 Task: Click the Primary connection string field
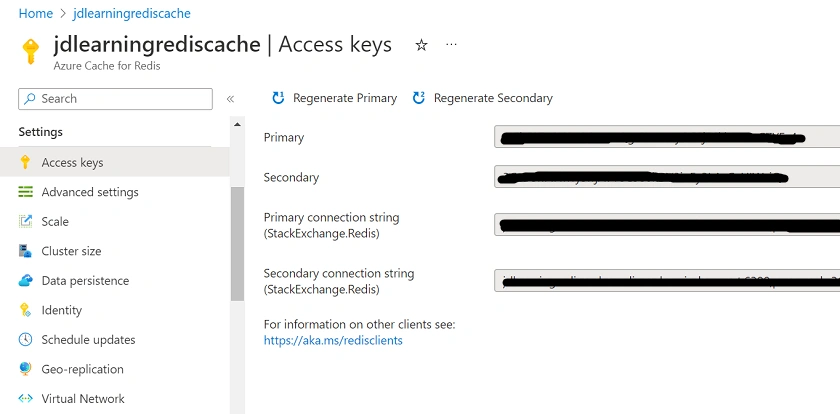(667, 224)
